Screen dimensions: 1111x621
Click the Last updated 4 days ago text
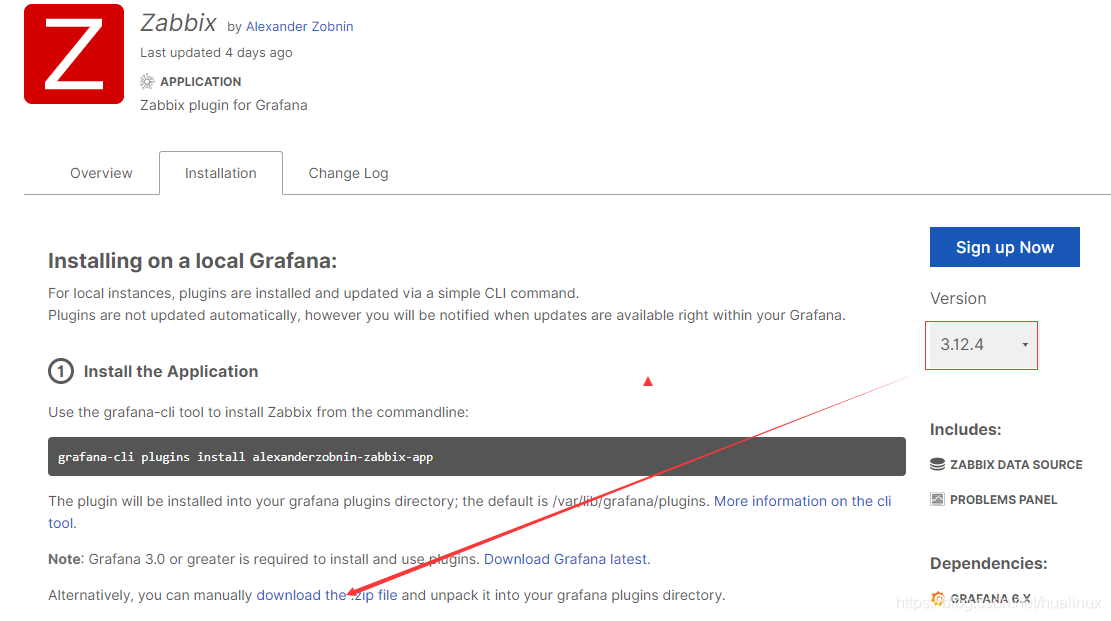[x=216, y=52]
